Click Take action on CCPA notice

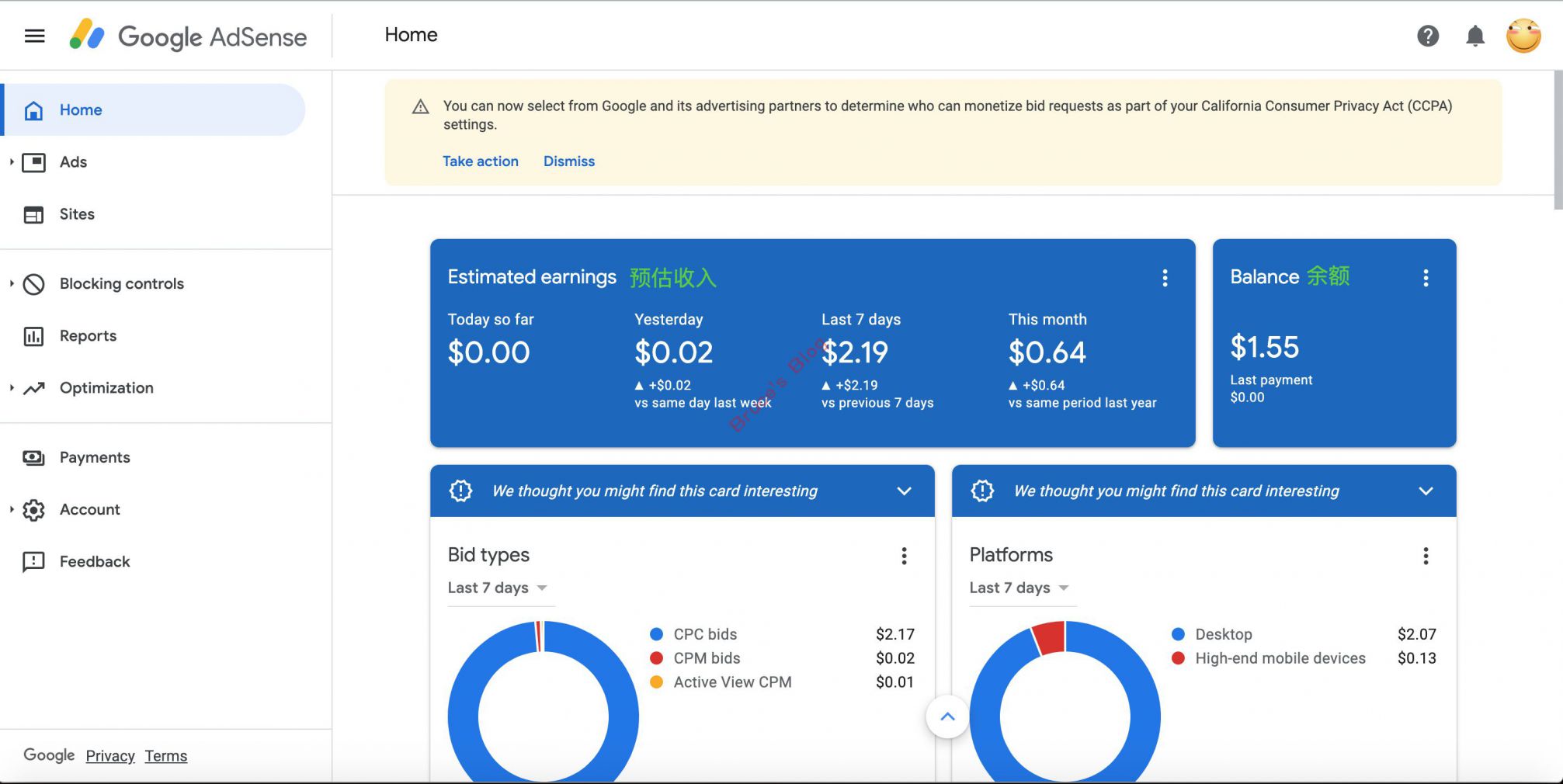[481, 161]
